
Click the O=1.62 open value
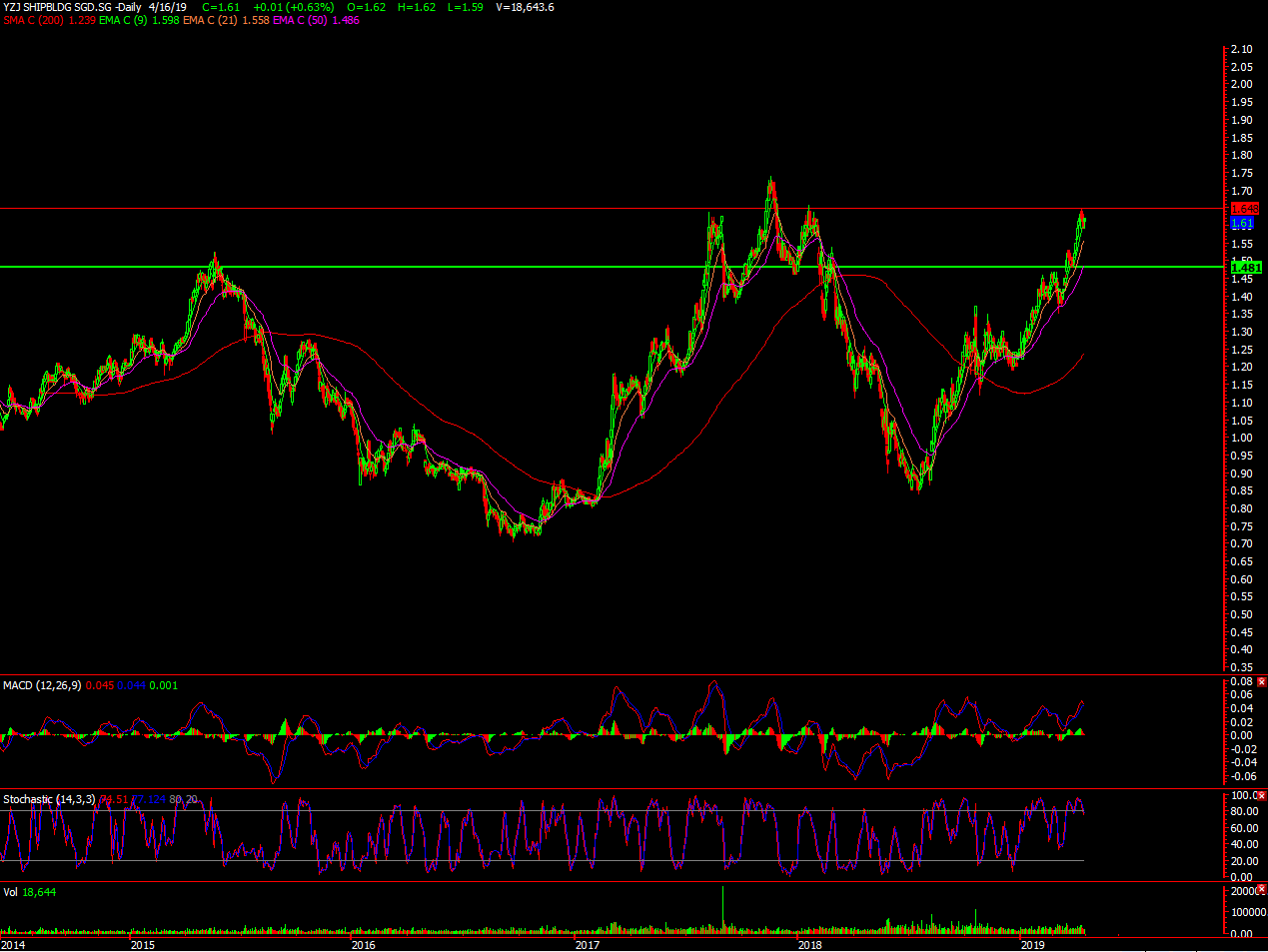(x=367, y=7)
